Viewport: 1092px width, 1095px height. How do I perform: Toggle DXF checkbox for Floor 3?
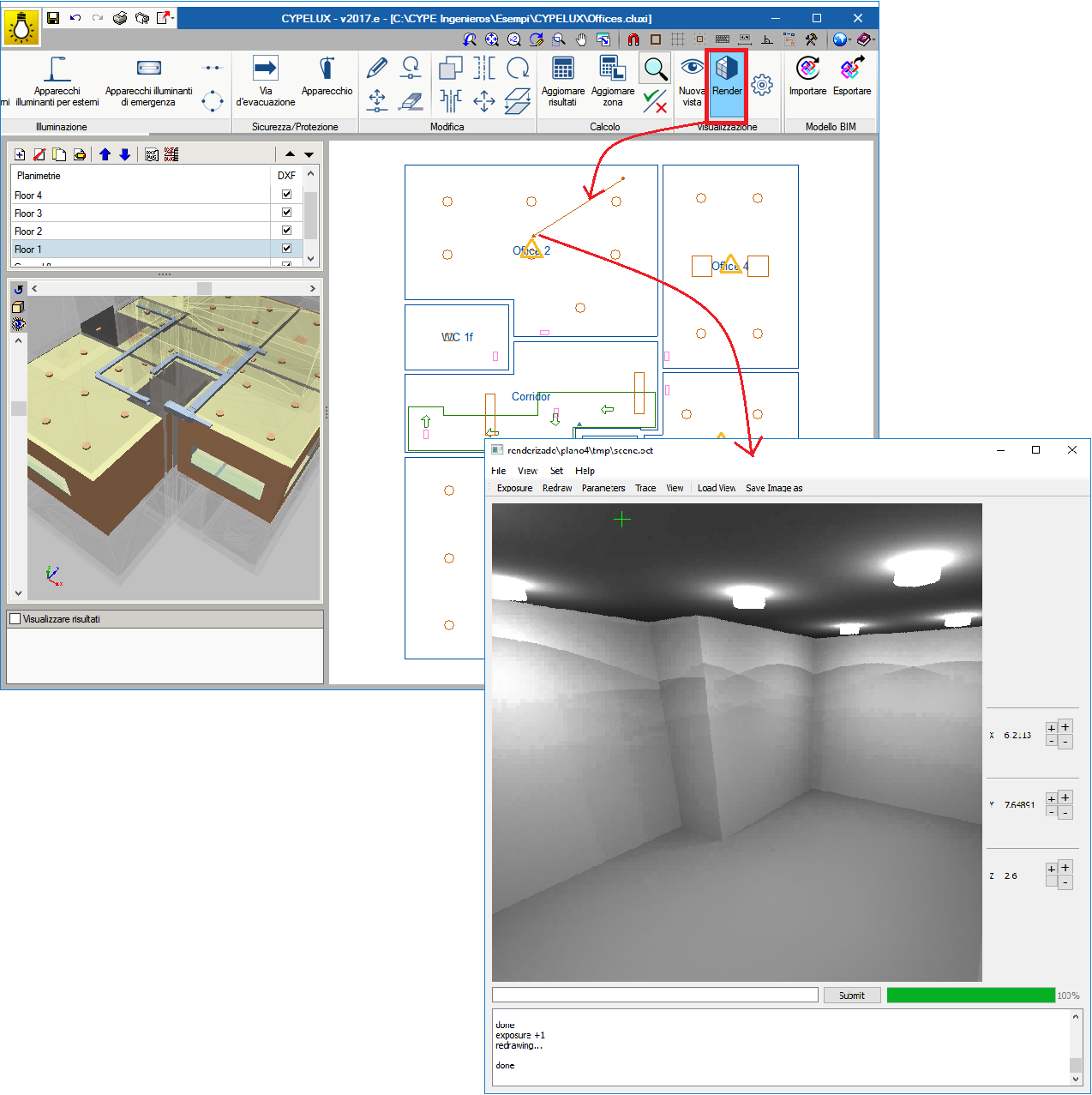click(x=286, y=213)
